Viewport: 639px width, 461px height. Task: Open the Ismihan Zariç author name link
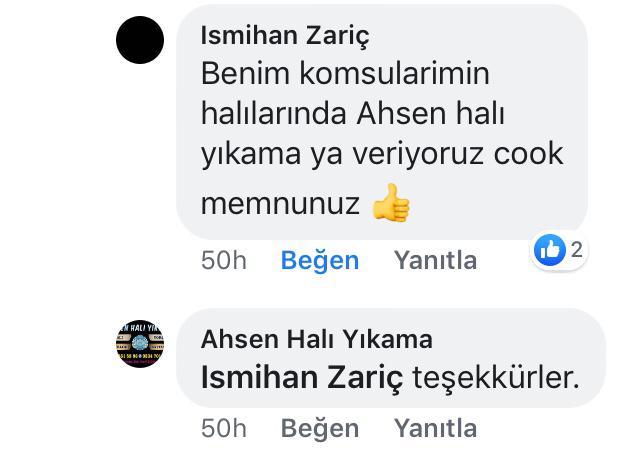(285, 36)
